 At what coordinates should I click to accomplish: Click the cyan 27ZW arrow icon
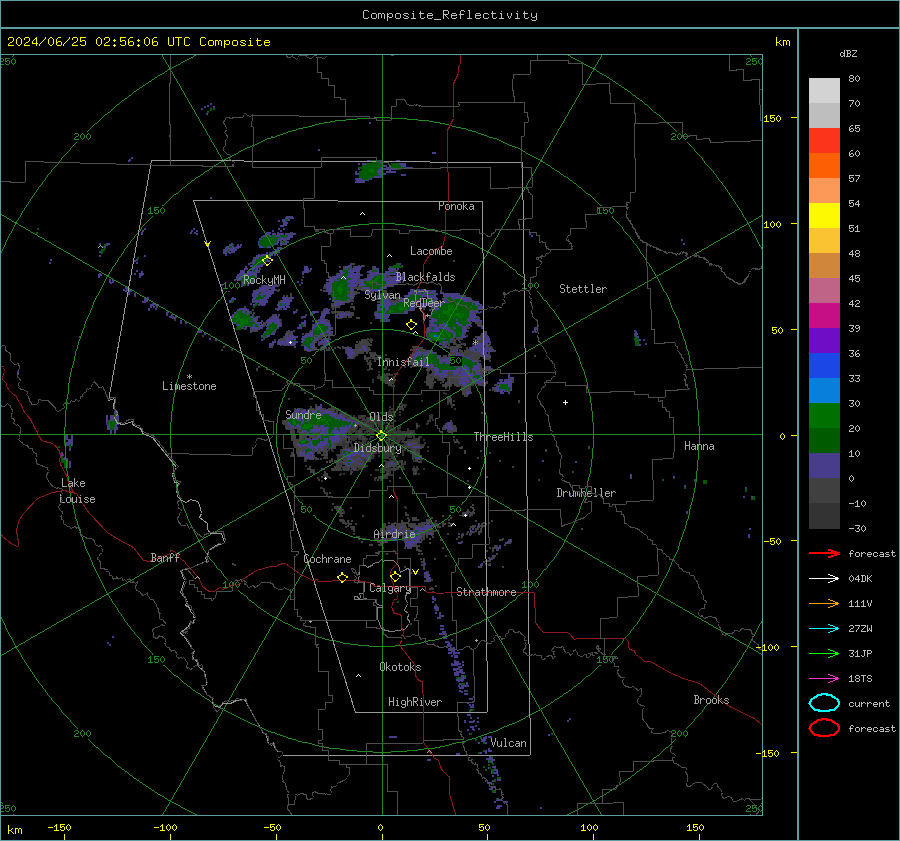coord(824,629)
